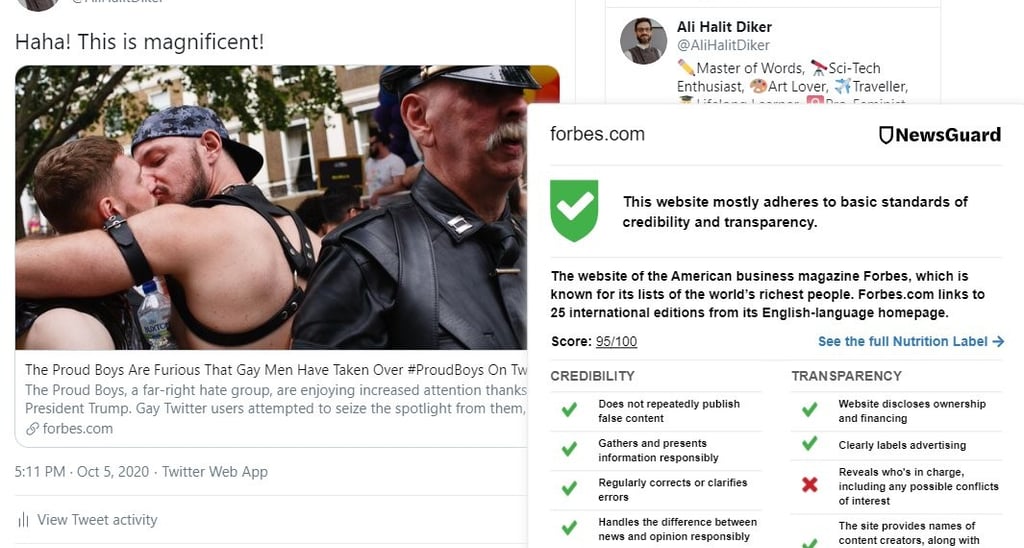The image size is (1024, 548).
Task: Click checkmark for Does not repeatedly publish false content
Action: click(569, 410)
